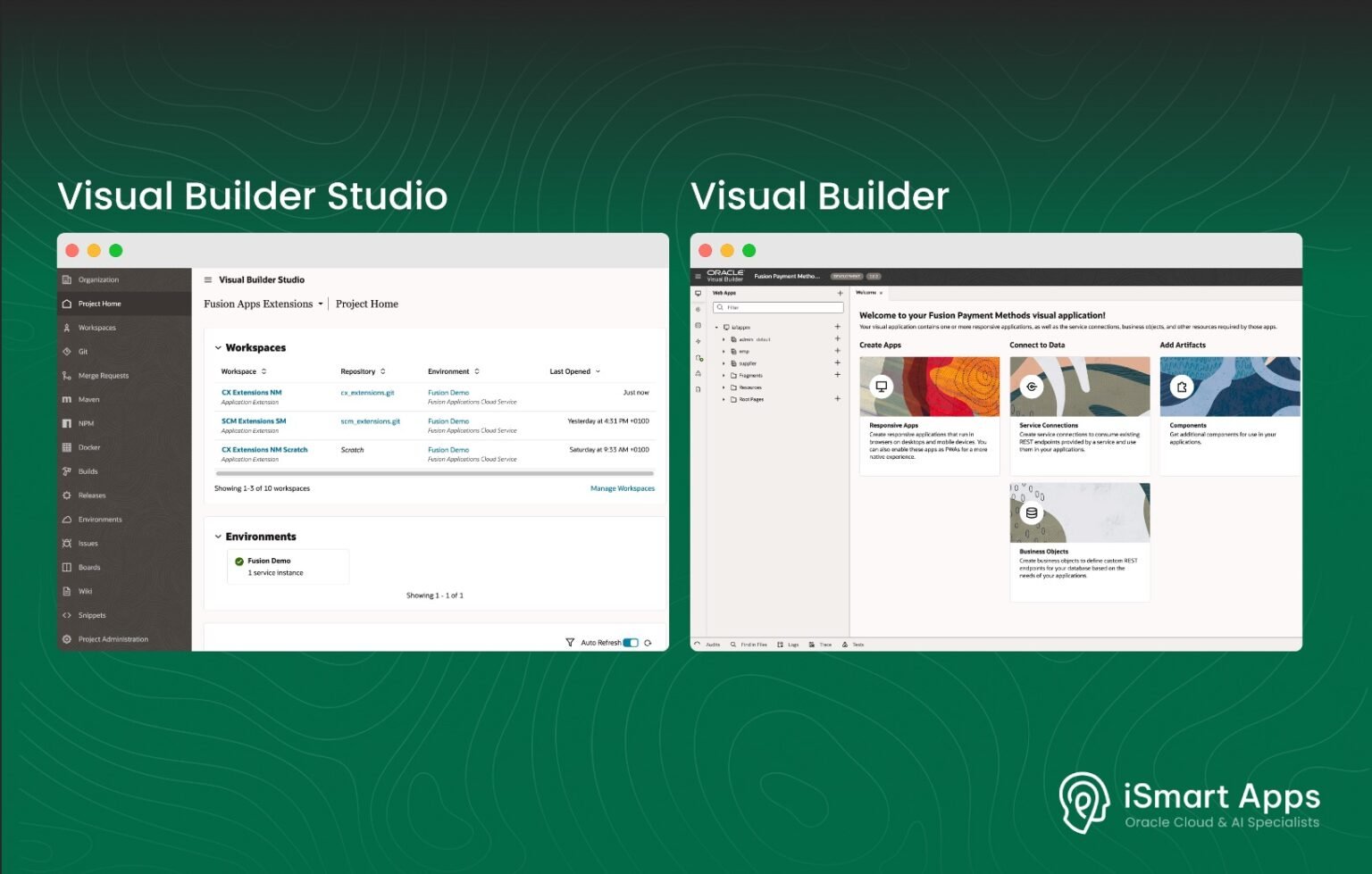
Task: Click the Git icon in the sidebar
Action: pyautogui.click(x=67, y=352)
